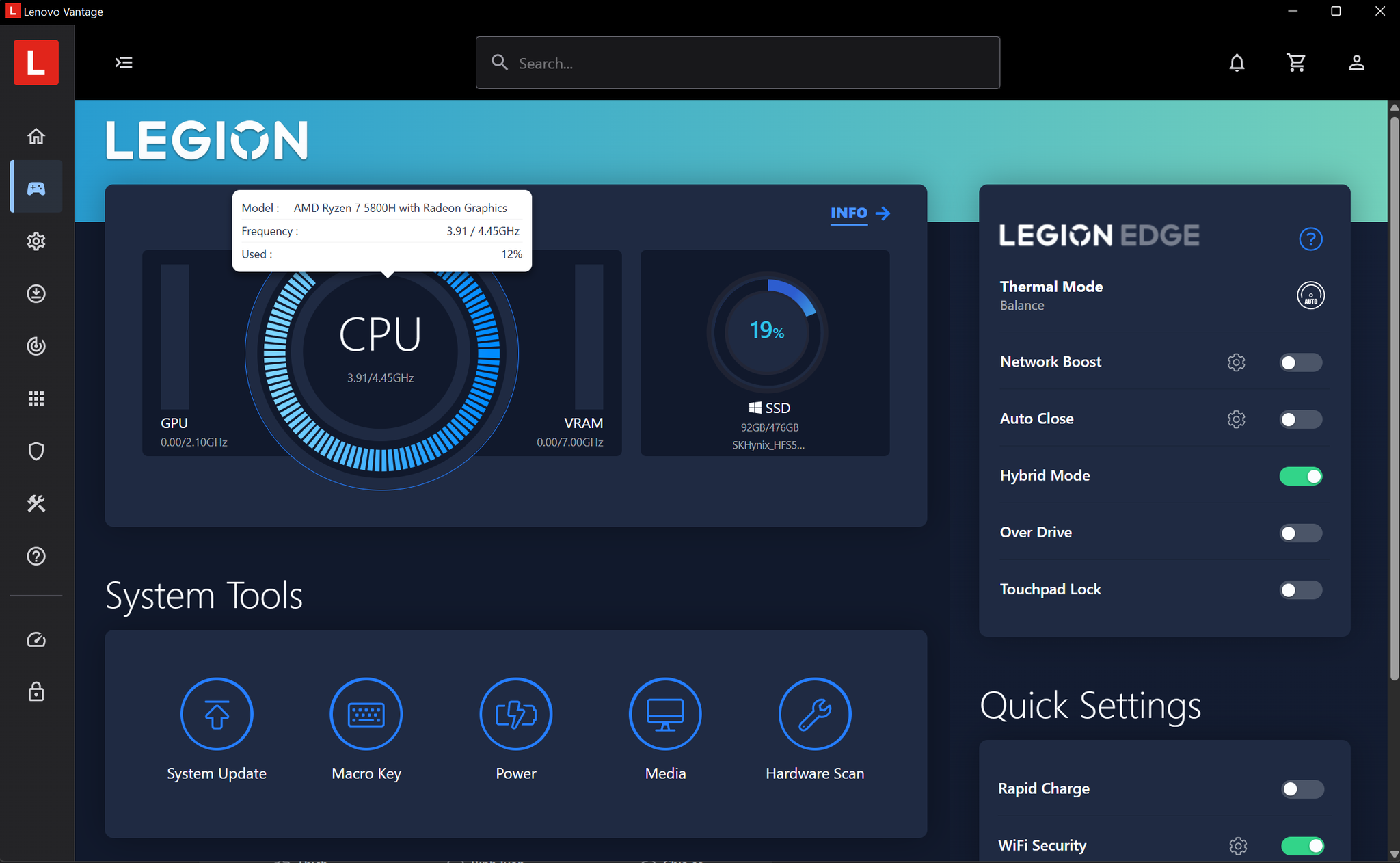The image size is (1400, 863).
Task: Open the user account profile icon
Action: coord(1356,63)
